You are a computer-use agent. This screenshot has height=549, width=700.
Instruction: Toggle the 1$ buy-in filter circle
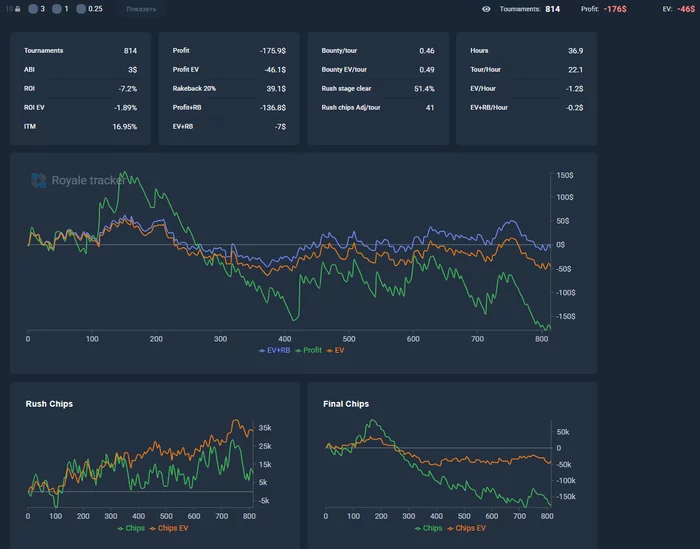[x=57, y=9]
